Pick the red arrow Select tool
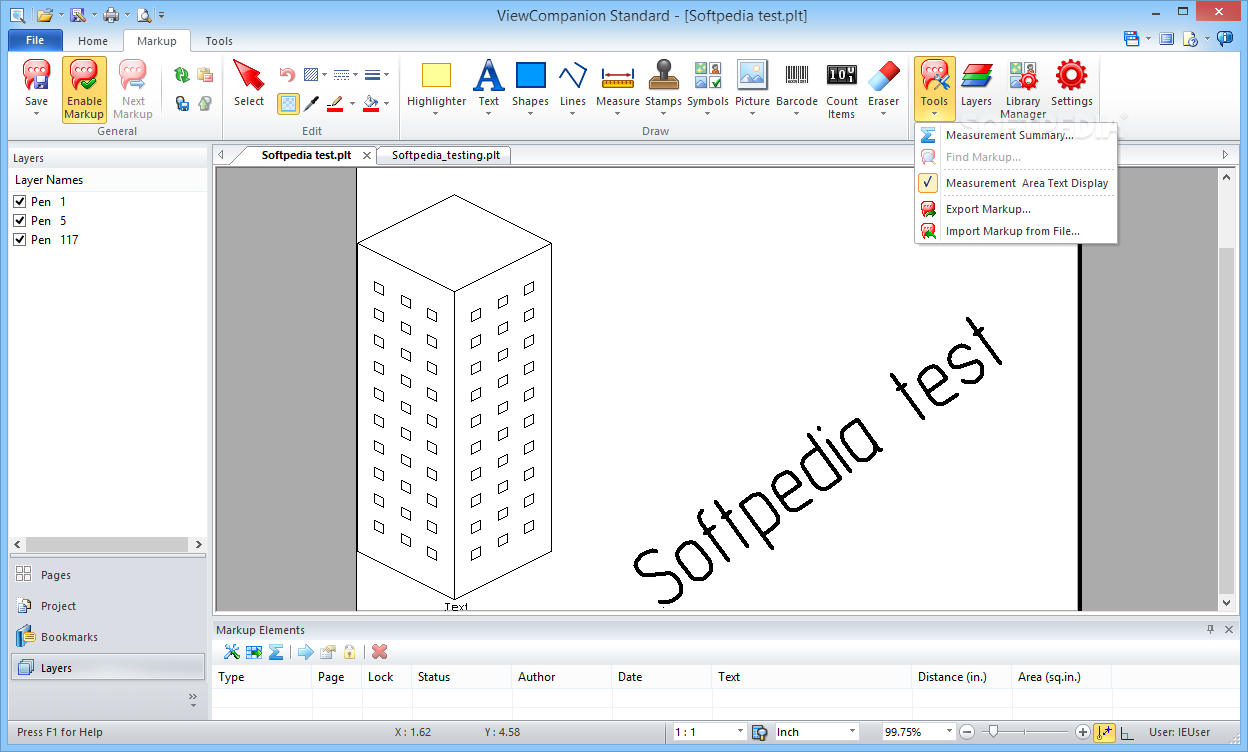This screenshot has width=1248, height=752. click(249, 83)
